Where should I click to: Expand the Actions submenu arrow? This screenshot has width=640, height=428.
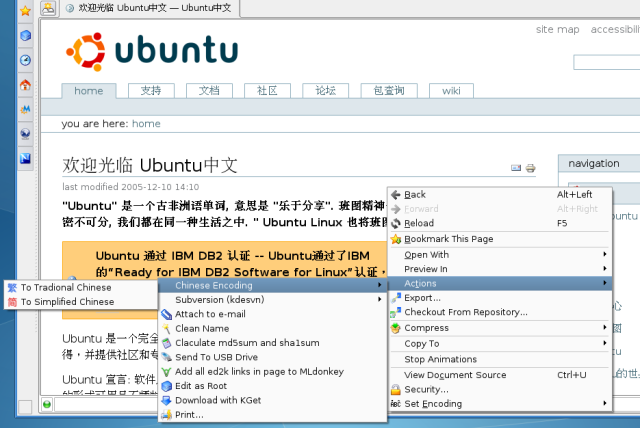coord(605,283)
